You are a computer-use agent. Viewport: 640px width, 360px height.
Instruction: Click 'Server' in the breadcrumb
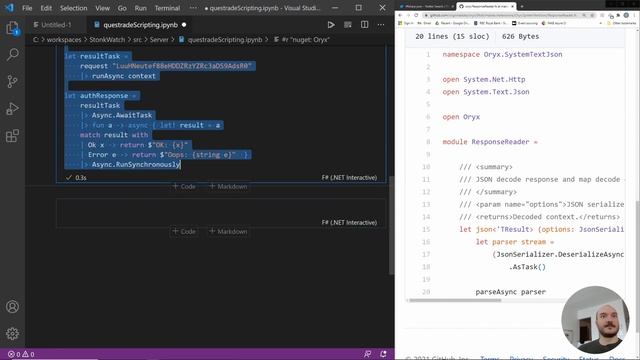tap(159, 40)
